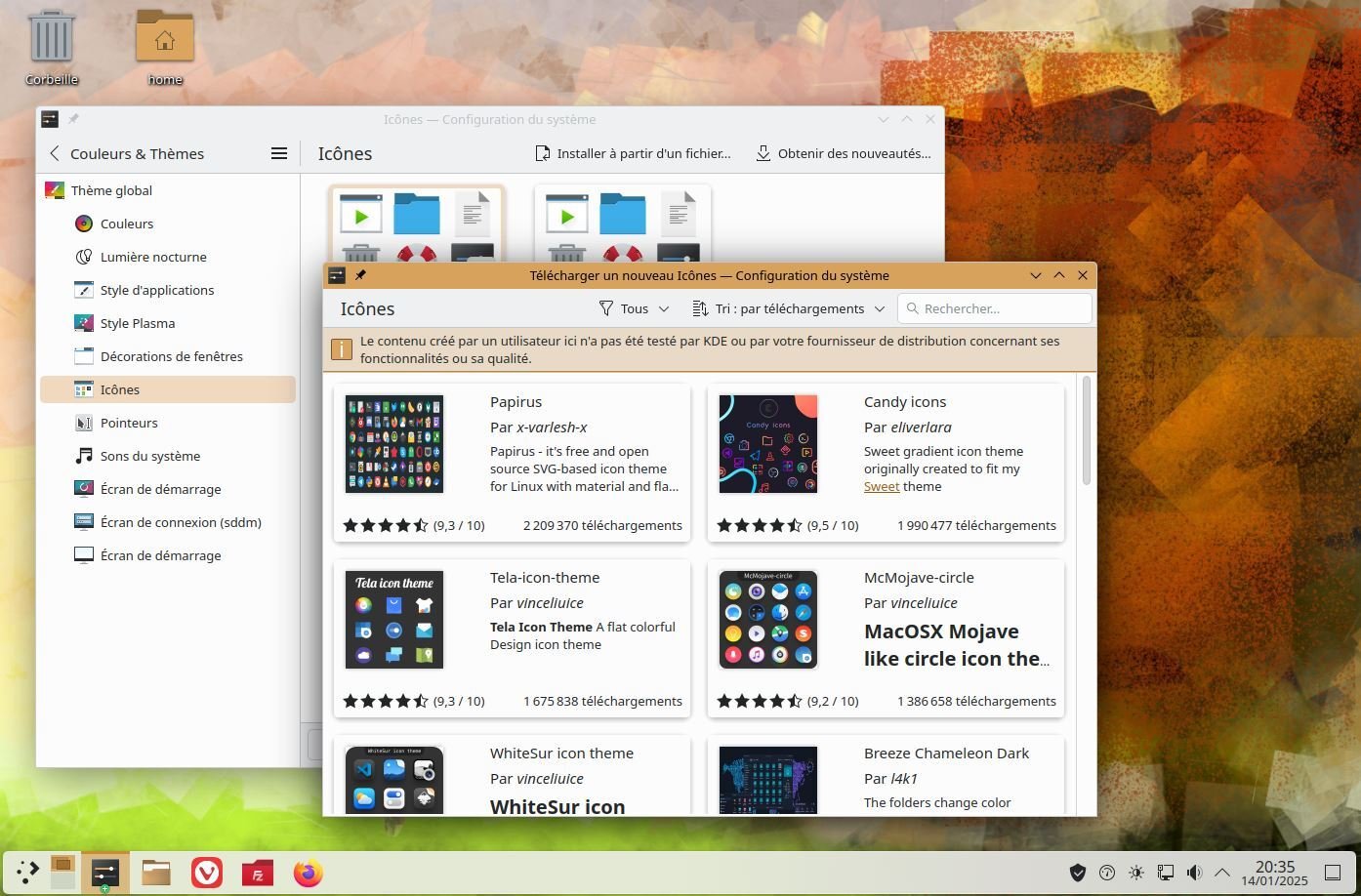The image size is (1361, 896).
Task: Go back to Couleurs & Thèmes
Action: click(x=126, y=153)
